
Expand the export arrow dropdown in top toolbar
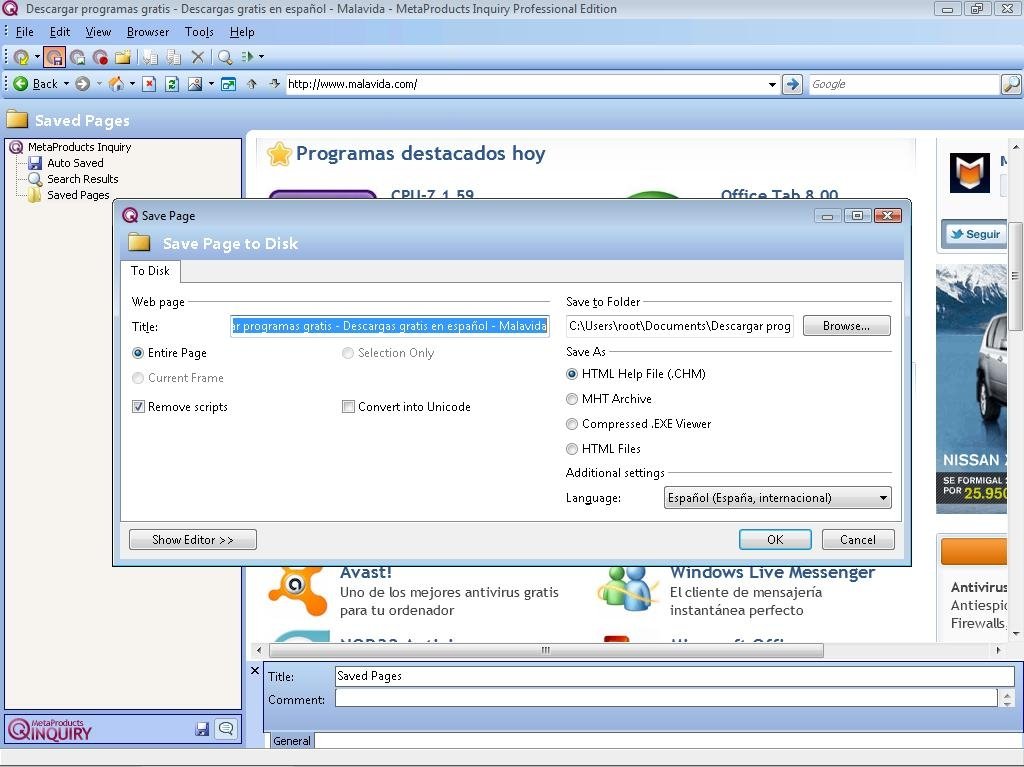pyautogui.click(x=261, y=57)
